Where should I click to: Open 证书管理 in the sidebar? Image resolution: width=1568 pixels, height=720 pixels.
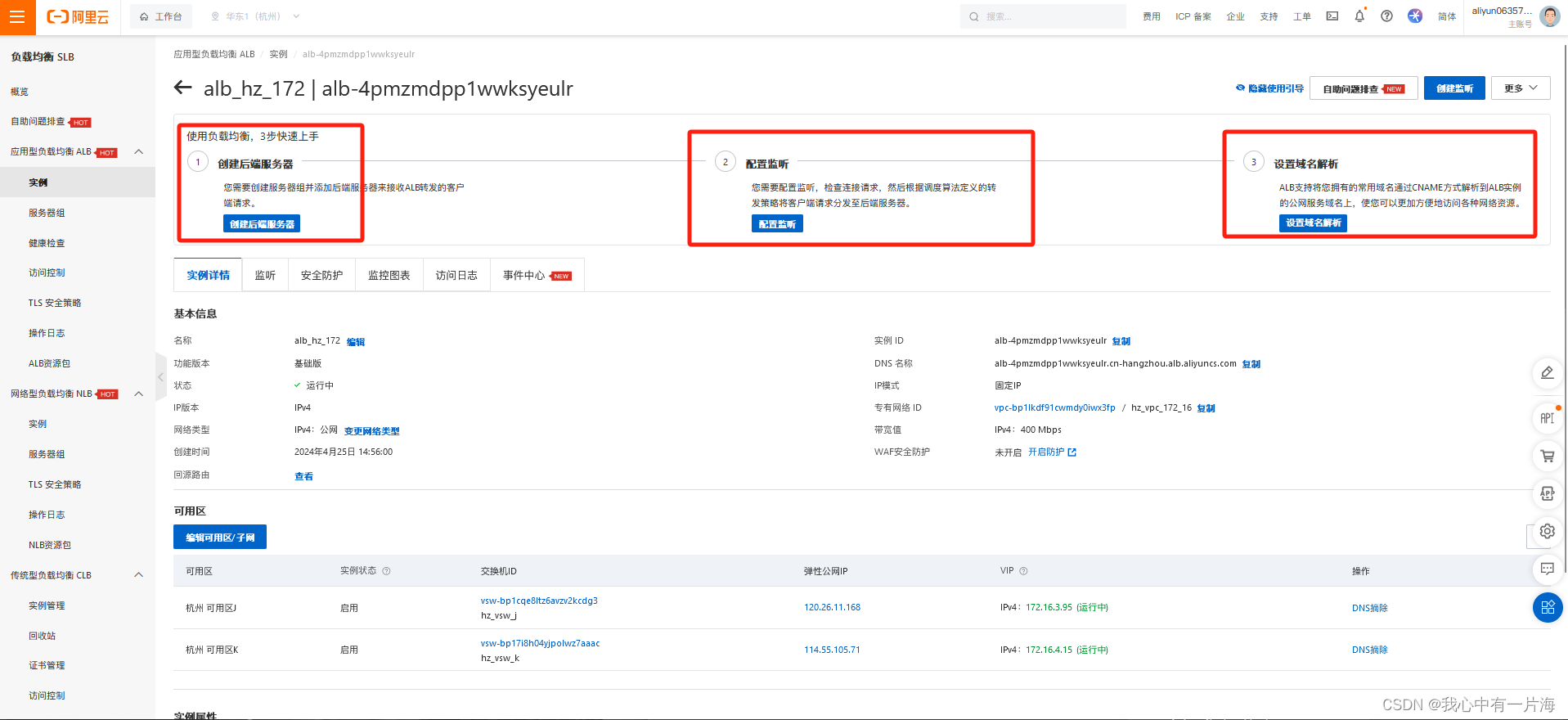[x=47, y=665]
